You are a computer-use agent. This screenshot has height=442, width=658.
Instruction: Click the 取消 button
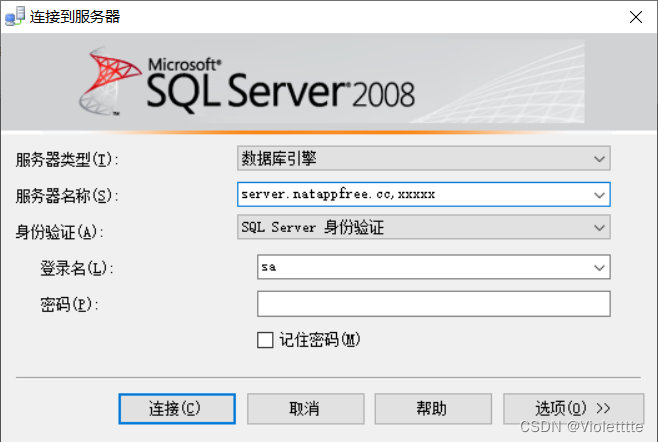[306, 408]
